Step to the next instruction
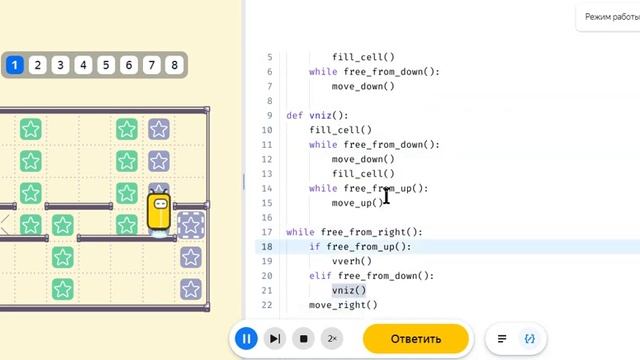The height and width of the screenshot is (360, 640). click(275, 338)
